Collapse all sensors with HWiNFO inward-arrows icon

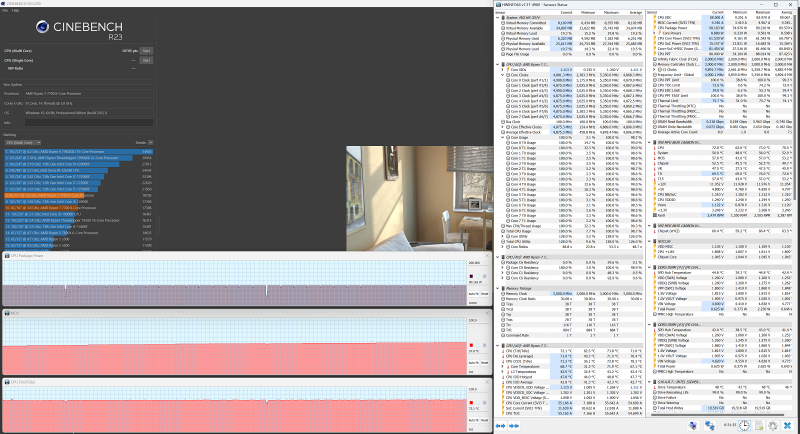click(514, 426)
